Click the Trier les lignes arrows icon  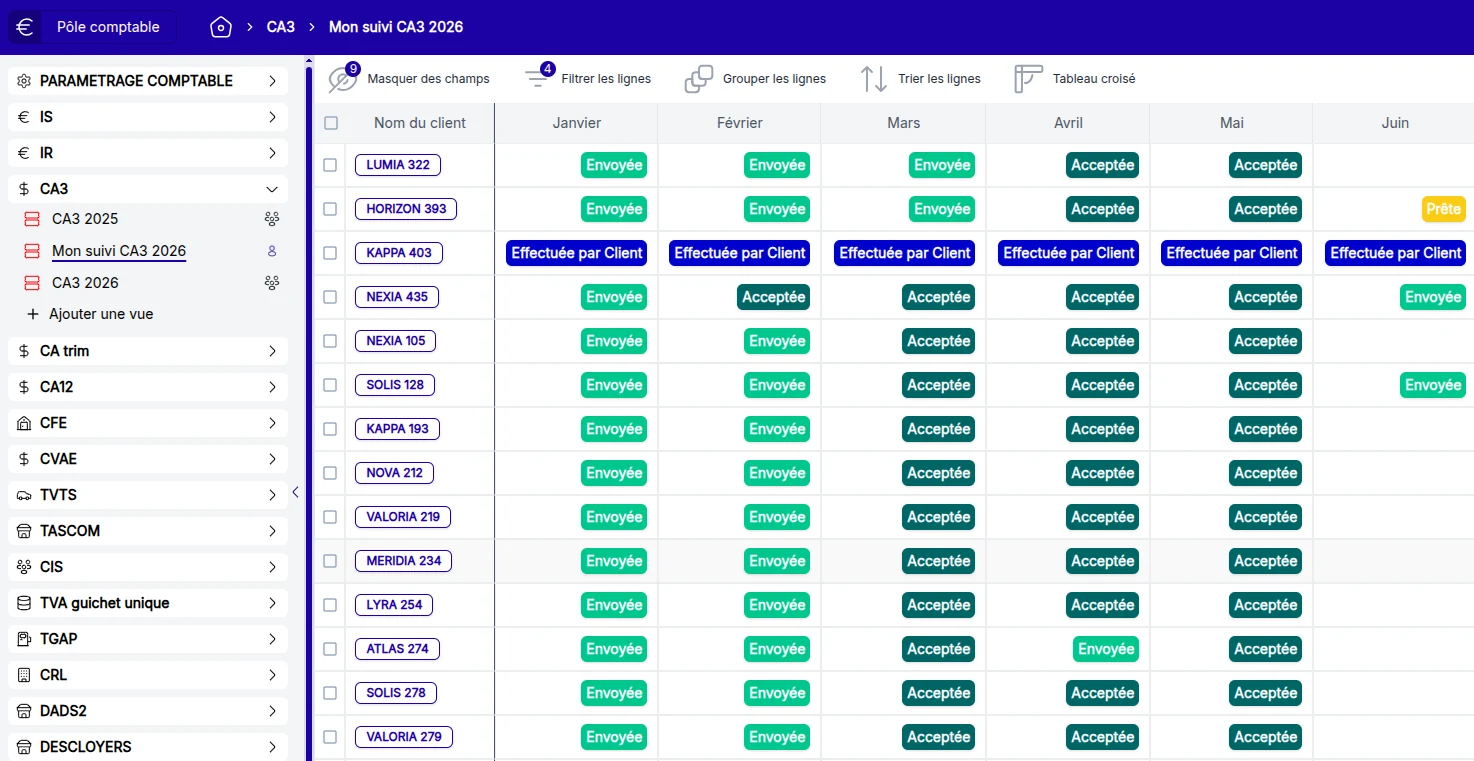point(874,79)
